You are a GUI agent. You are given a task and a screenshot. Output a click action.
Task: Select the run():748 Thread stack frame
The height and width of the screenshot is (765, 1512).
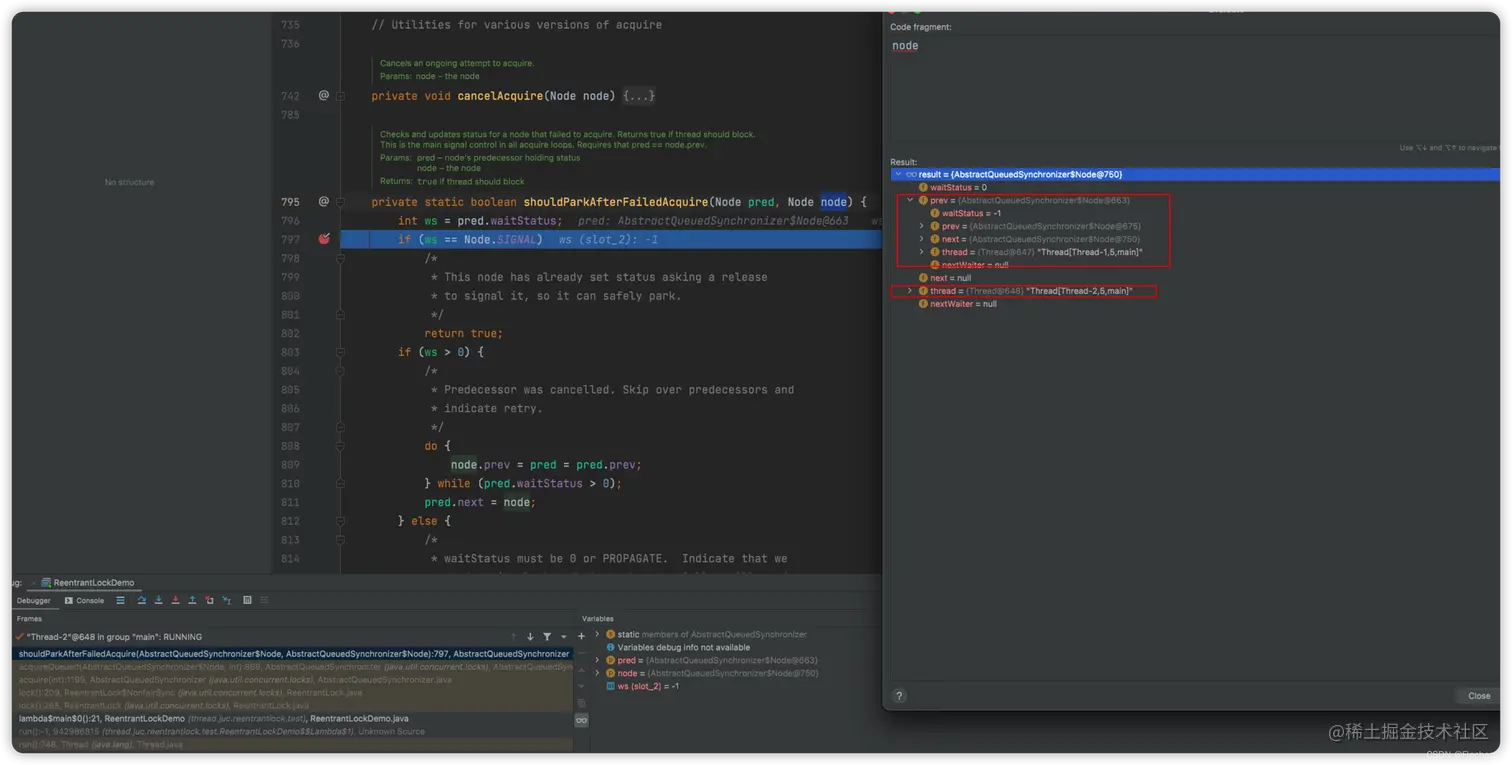(293, 744)
